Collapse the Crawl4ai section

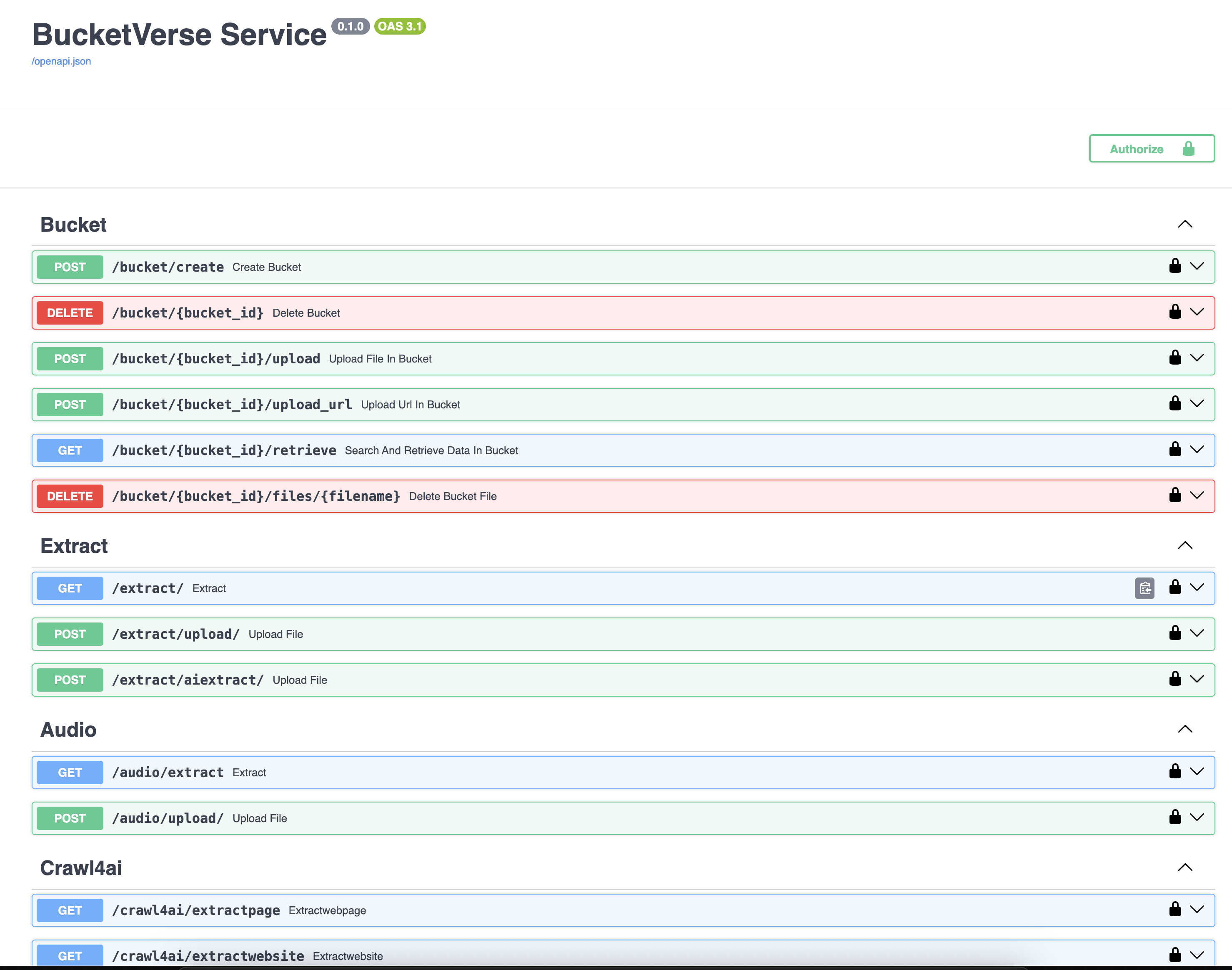point(1185,868)
